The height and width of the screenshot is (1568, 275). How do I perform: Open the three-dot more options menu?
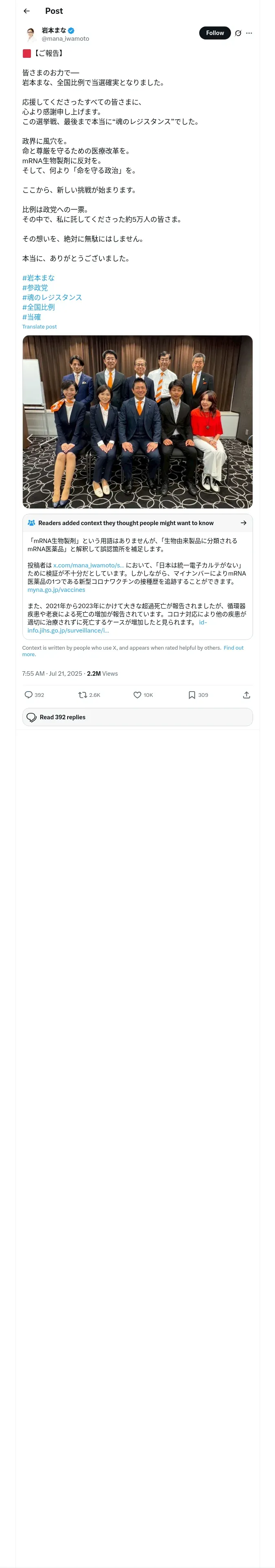tap(249, 33)
